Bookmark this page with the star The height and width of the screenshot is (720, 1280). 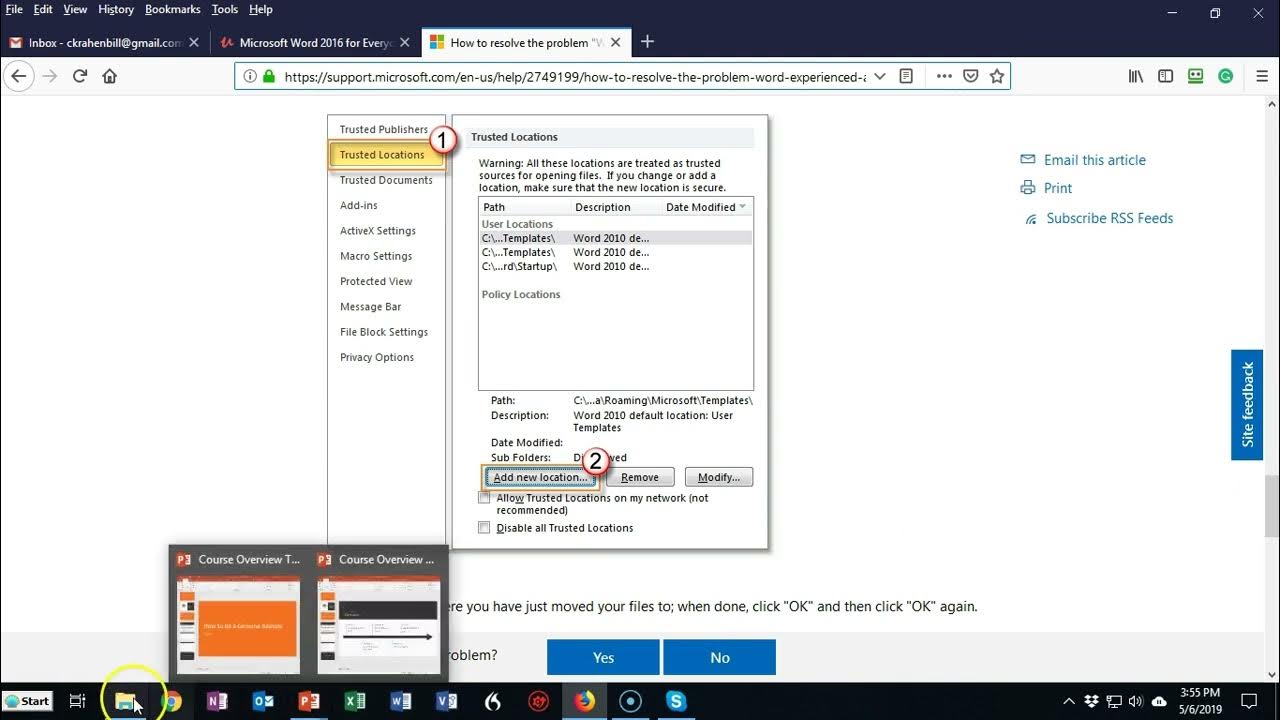point(996,76)
